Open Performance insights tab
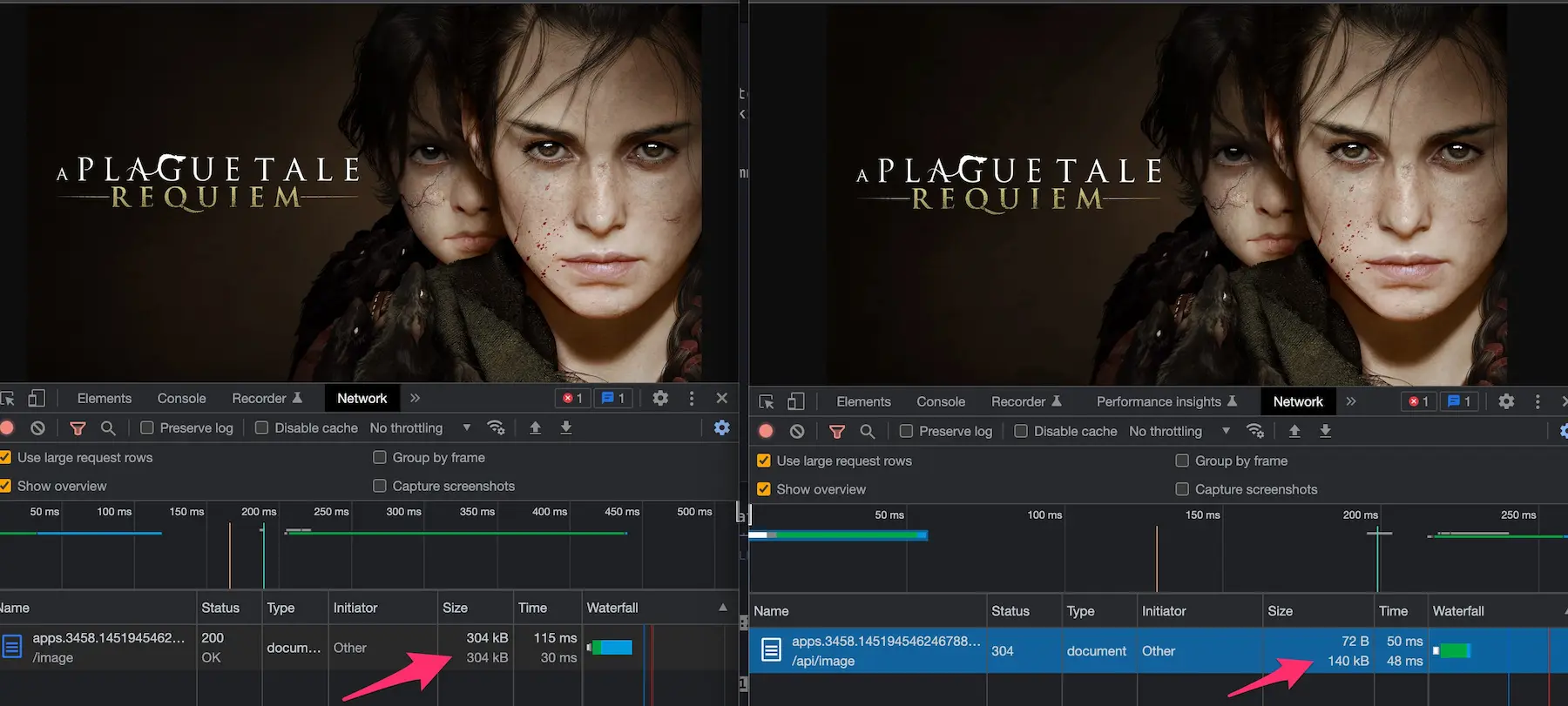 [x=1158, y=401]
